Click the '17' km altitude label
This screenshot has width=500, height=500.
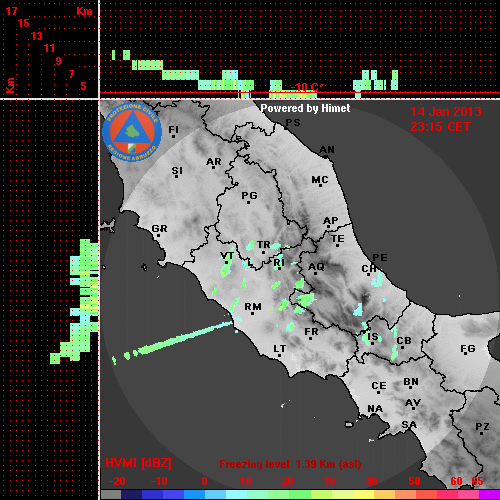tap(11, 11)
